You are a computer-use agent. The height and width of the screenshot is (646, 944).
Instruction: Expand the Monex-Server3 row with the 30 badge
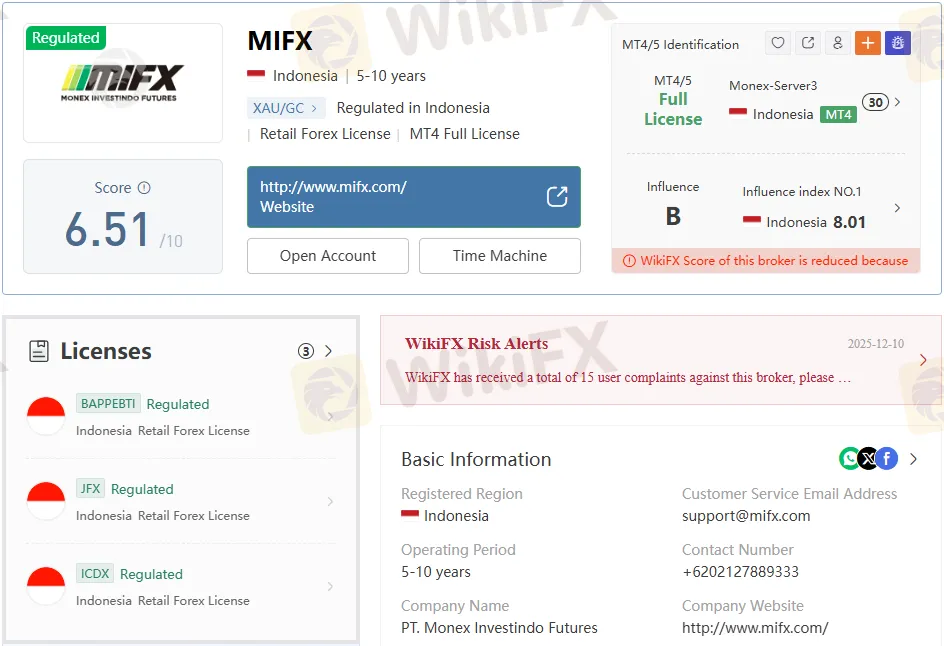point(898,102)
